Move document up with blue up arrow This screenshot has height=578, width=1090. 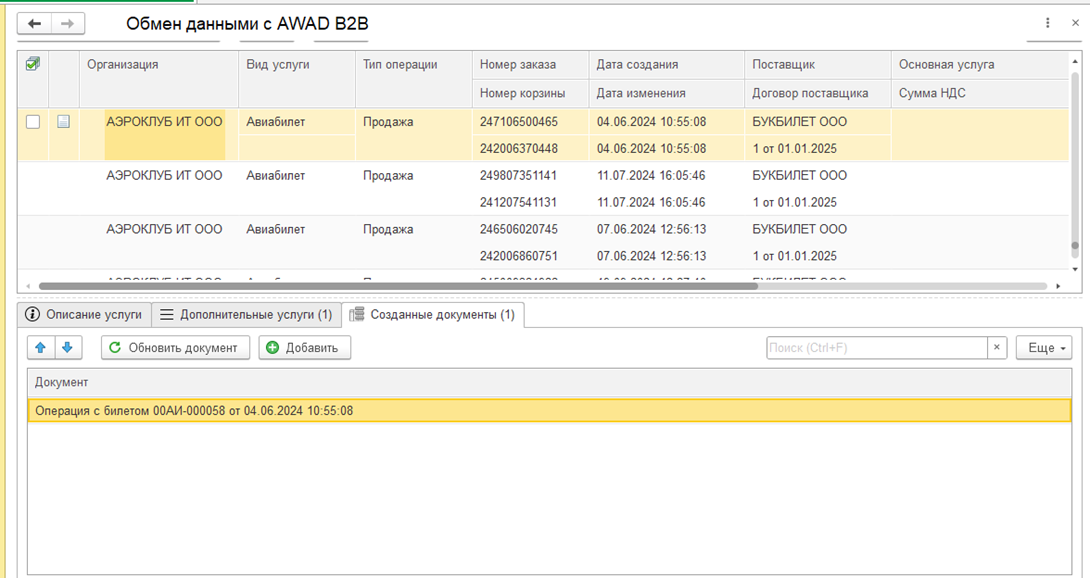41,348
